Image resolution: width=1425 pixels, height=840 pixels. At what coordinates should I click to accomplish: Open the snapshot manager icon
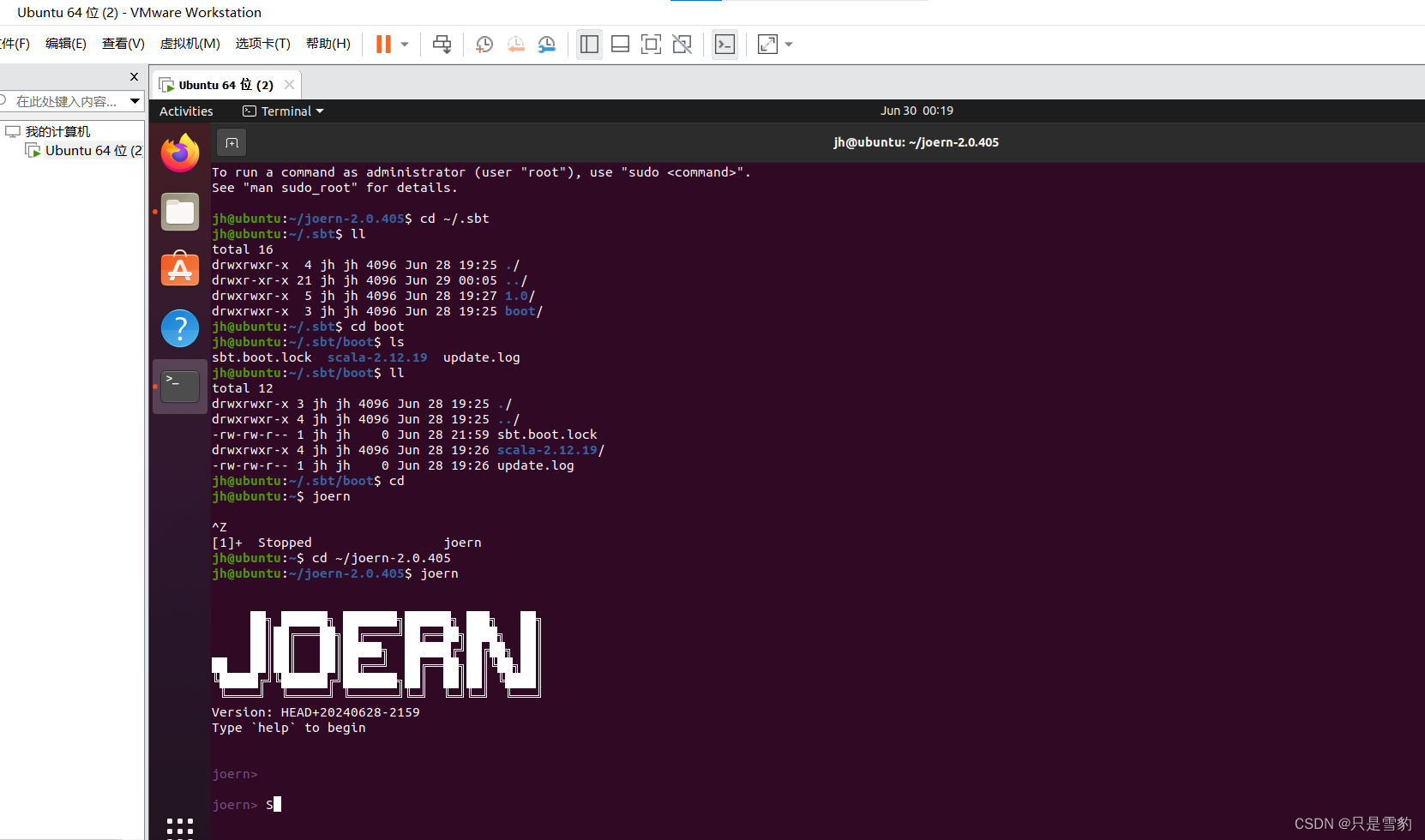(x=546, y=44)
